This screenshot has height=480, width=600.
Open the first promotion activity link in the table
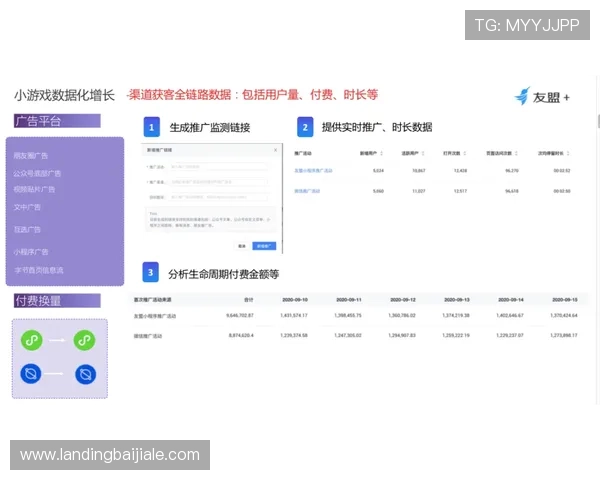(x=314, y=171)
